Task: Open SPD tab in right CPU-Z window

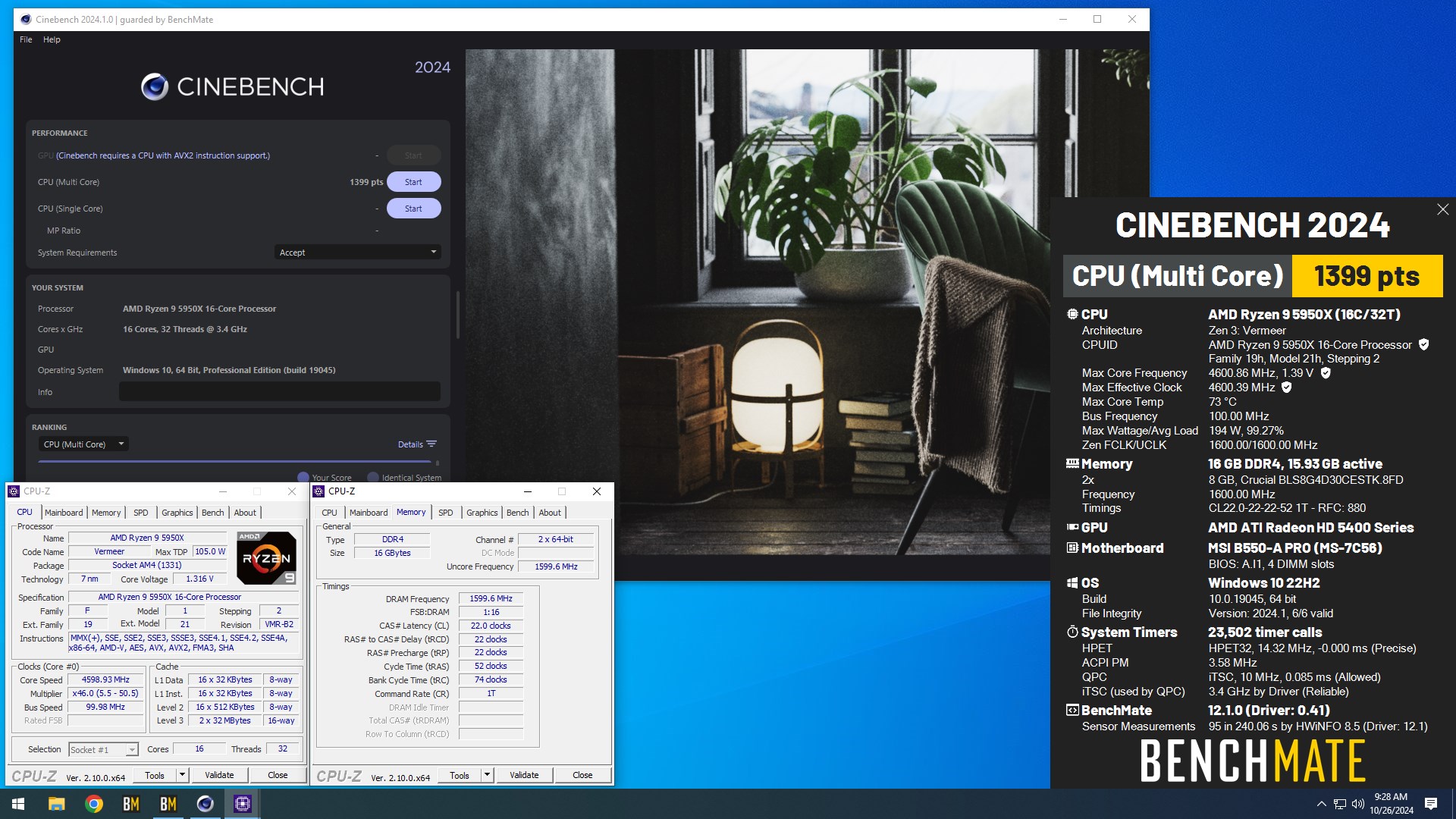Action: click(x=446, y=513)
